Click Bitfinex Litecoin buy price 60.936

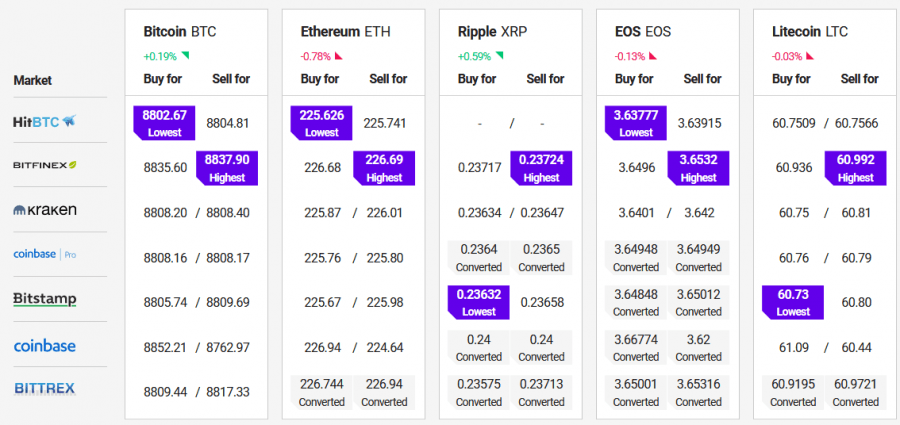(794, 168)
